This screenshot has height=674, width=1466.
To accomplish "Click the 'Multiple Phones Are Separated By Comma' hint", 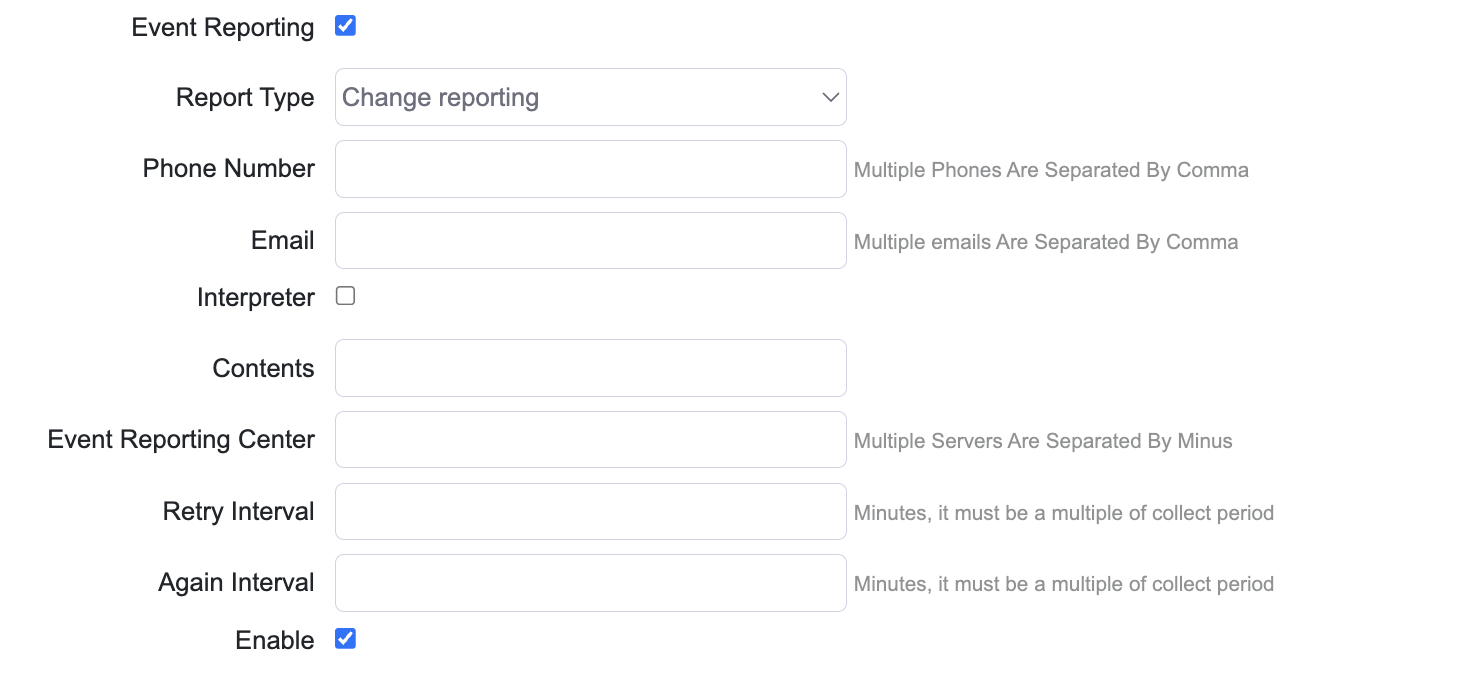I will click(x=1051, y=170).
